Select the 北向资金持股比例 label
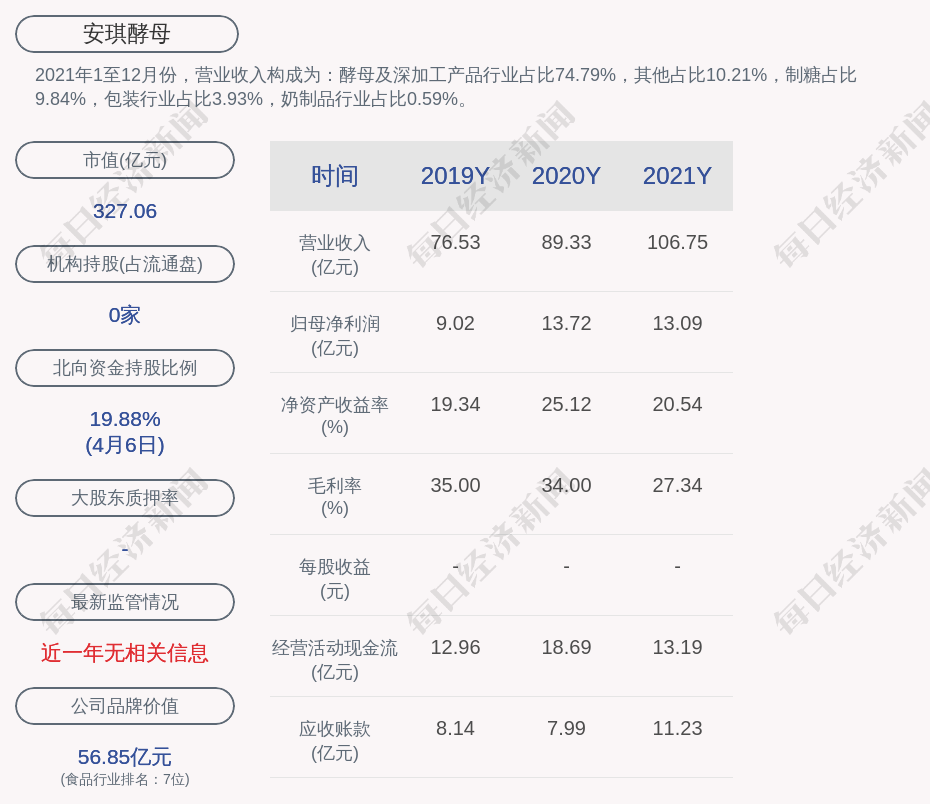 coord(125,368)
